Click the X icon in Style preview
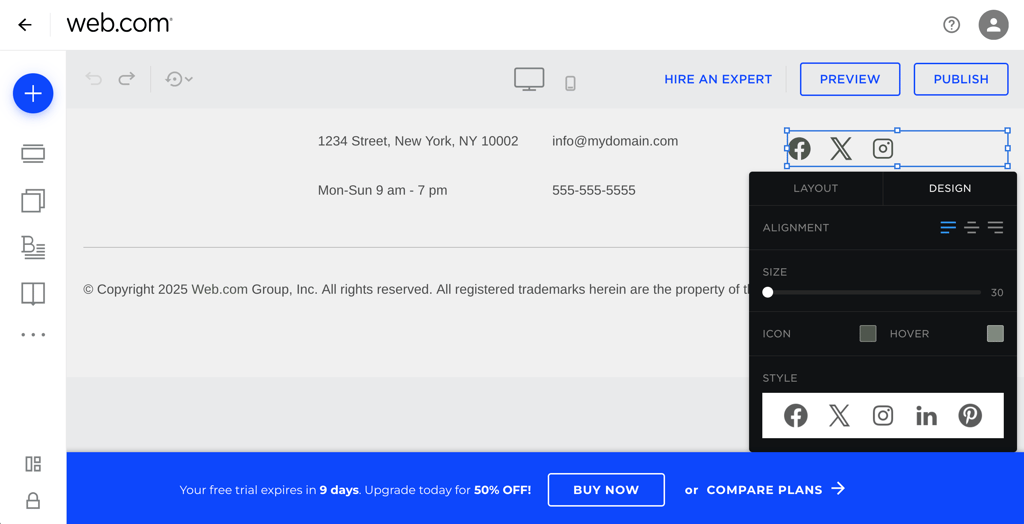This screenshot has height=524, width=1024. click(x=839, y=416)
